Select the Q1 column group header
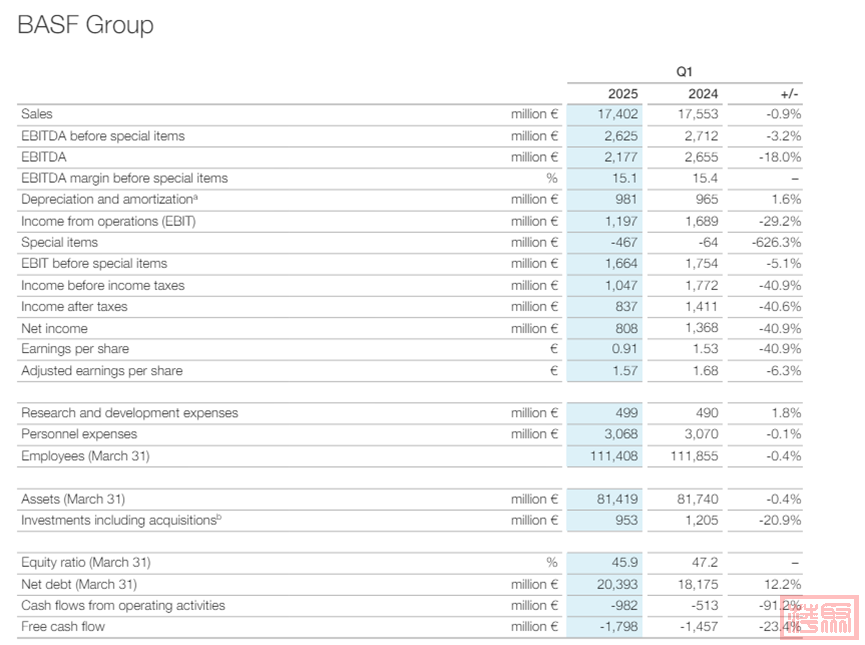The height and width of the screenshot is (645, 865). [684, 72]
